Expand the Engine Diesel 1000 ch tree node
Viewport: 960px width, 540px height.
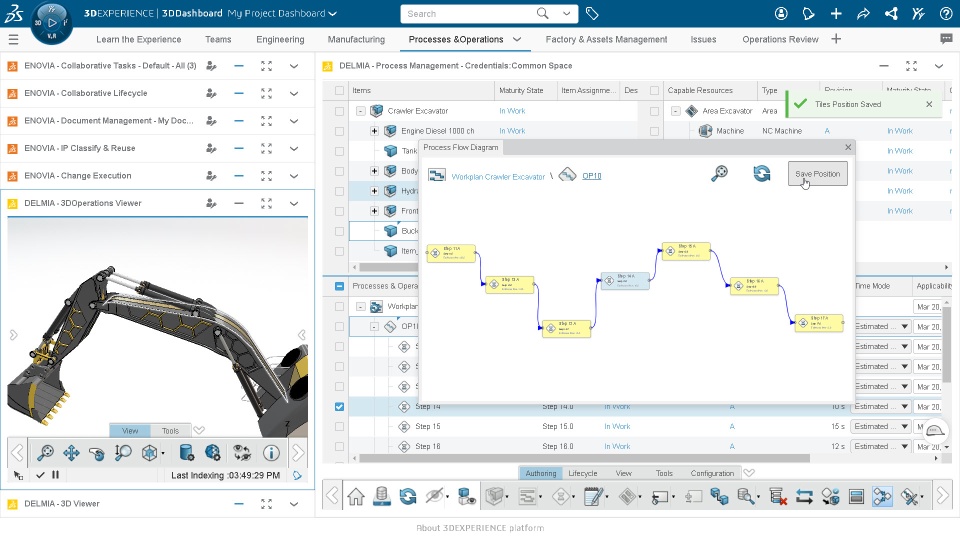coord(374,131)
